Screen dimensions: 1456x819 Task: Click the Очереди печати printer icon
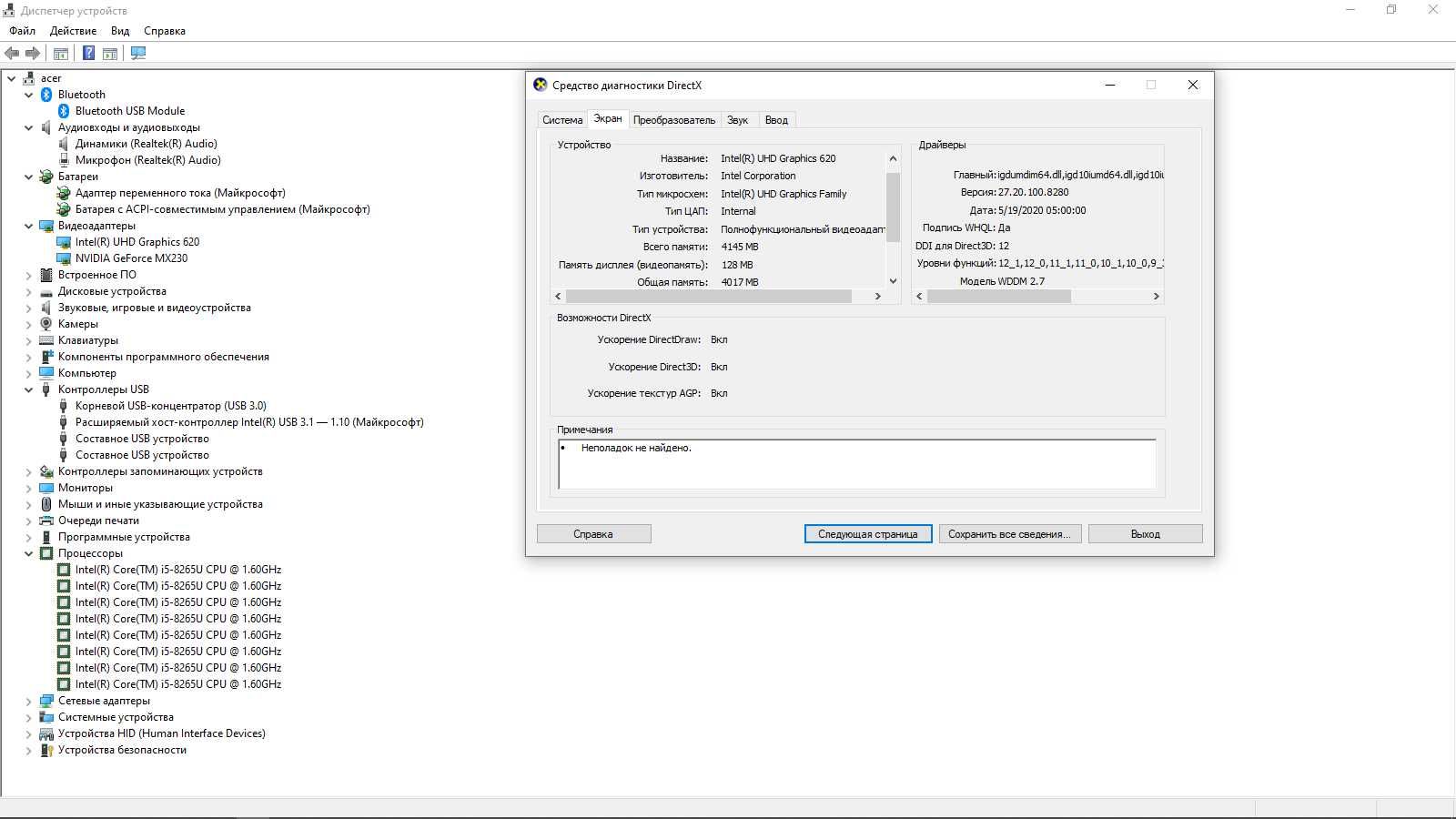point(46,521)
